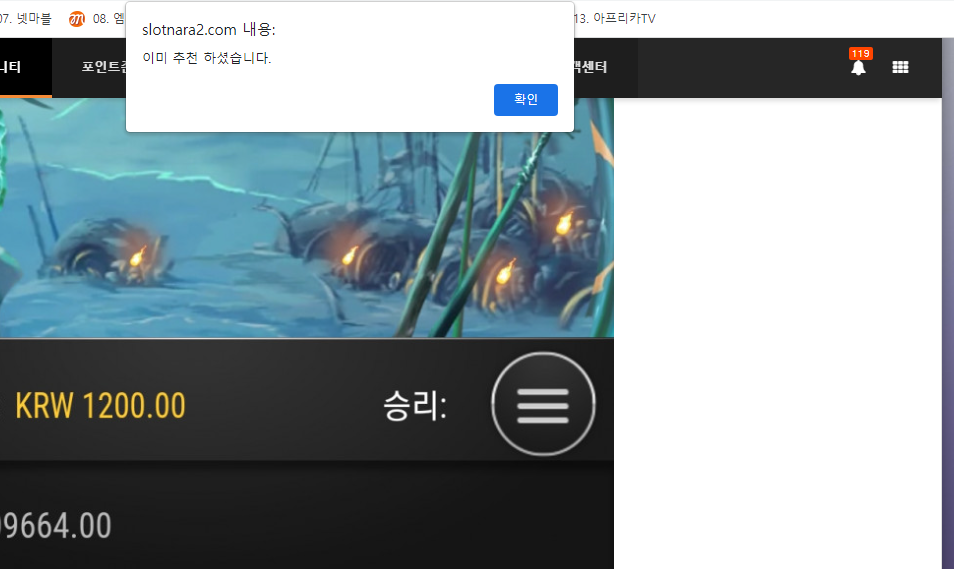Click the alert message 이미 추천 하셨습니다.

[x=207, y=58]
